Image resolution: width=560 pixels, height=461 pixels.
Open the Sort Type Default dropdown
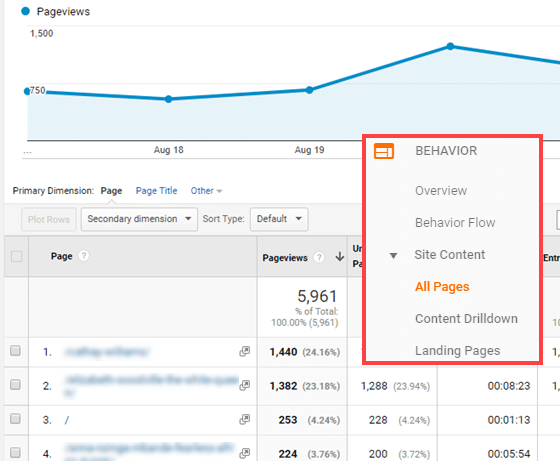click(279, 219)
